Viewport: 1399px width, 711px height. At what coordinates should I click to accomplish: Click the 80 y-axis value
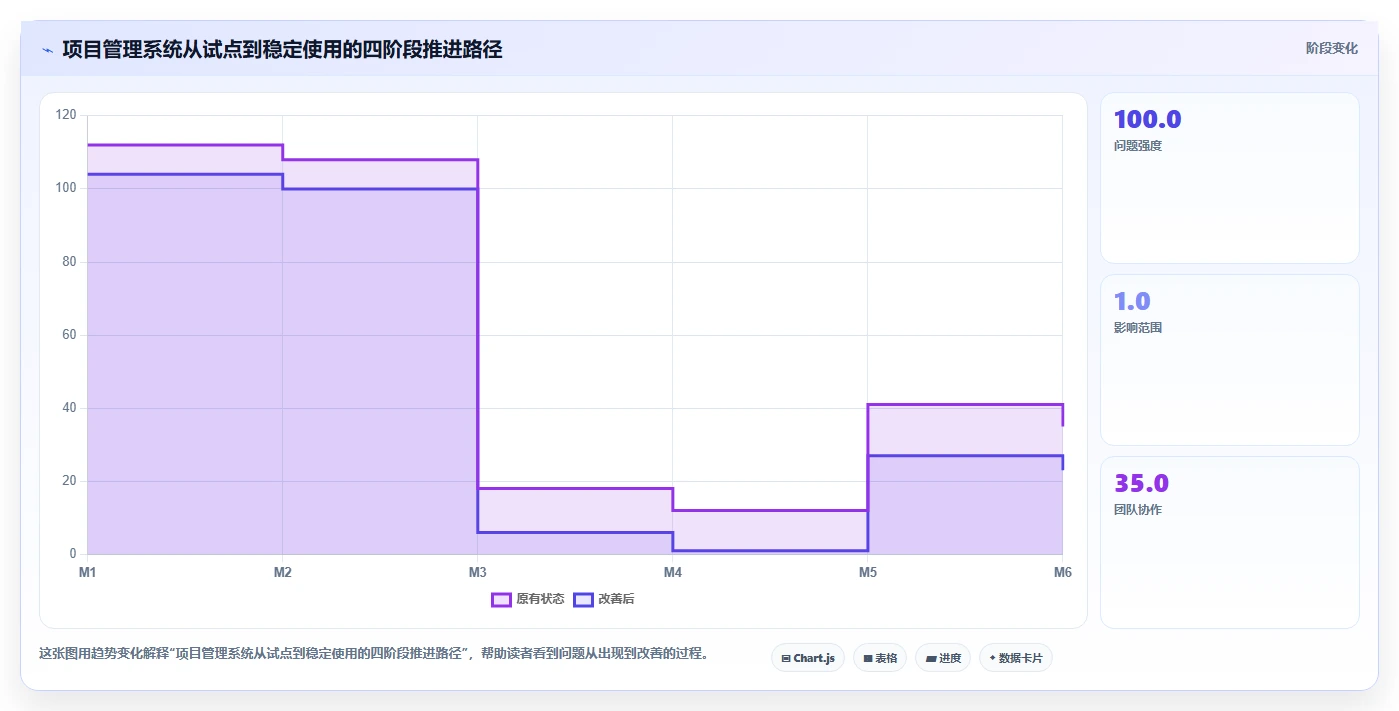pos(69,262)
